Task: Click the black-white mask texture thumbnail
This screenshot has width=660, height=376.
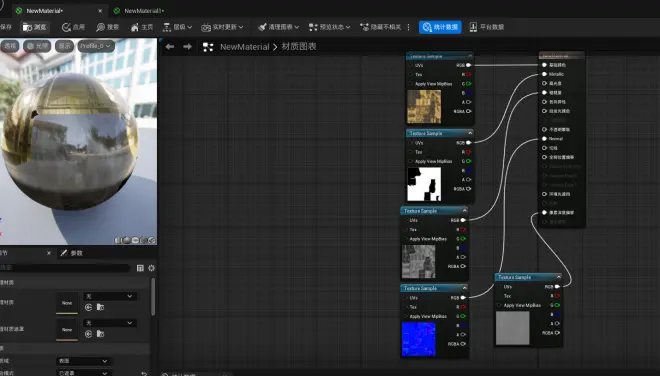Action: click(x=424, y=184)
